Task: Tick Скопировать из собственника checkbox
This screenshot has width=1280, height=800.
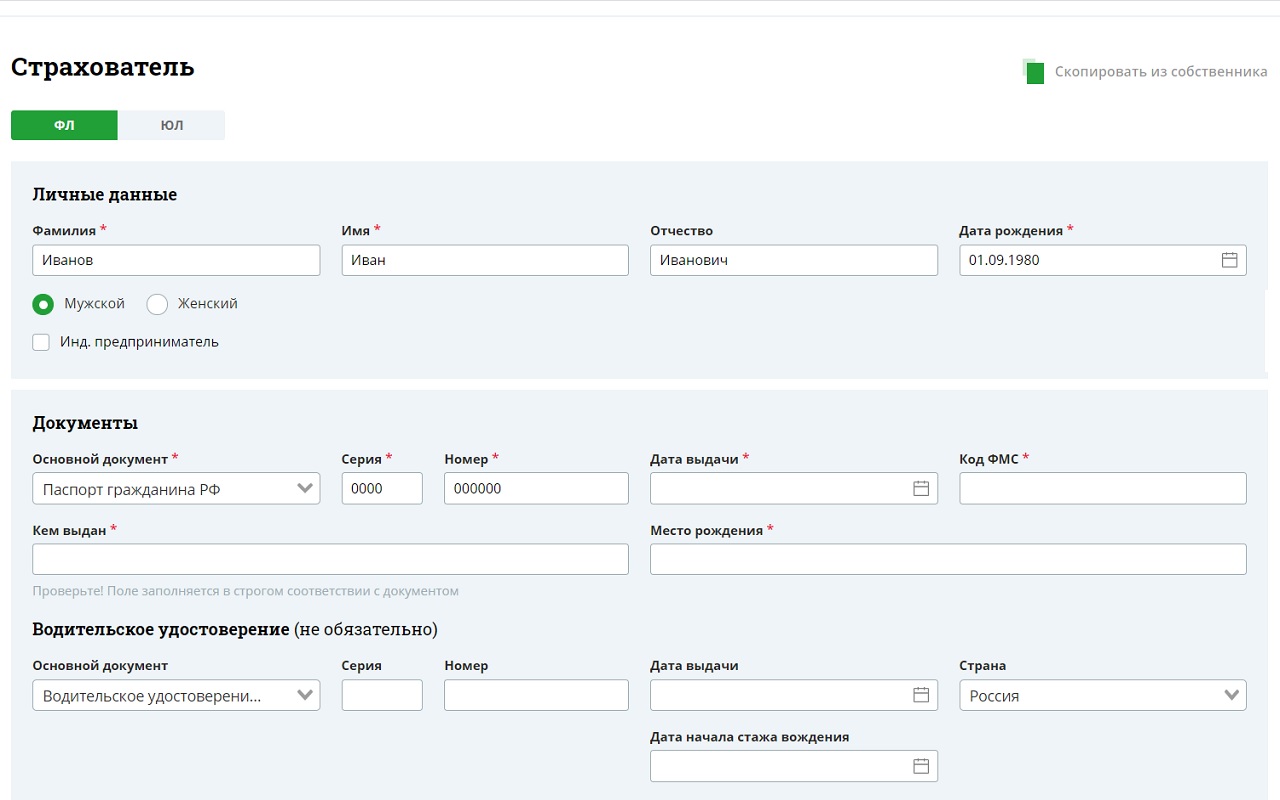Action: [x=1035, y=73]
